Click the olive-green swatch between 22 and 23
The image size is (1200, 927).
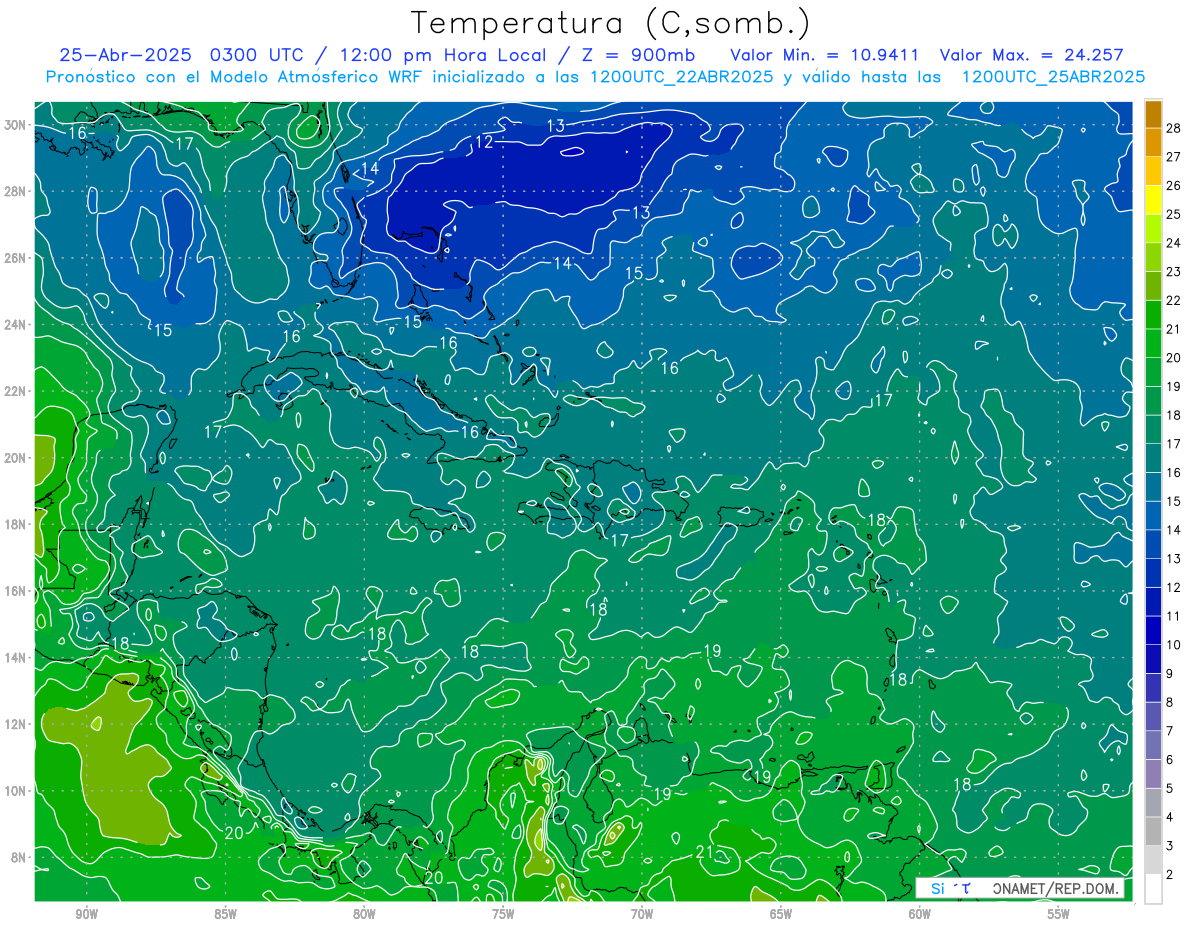pyautogui.click(x=1153, y=286)
